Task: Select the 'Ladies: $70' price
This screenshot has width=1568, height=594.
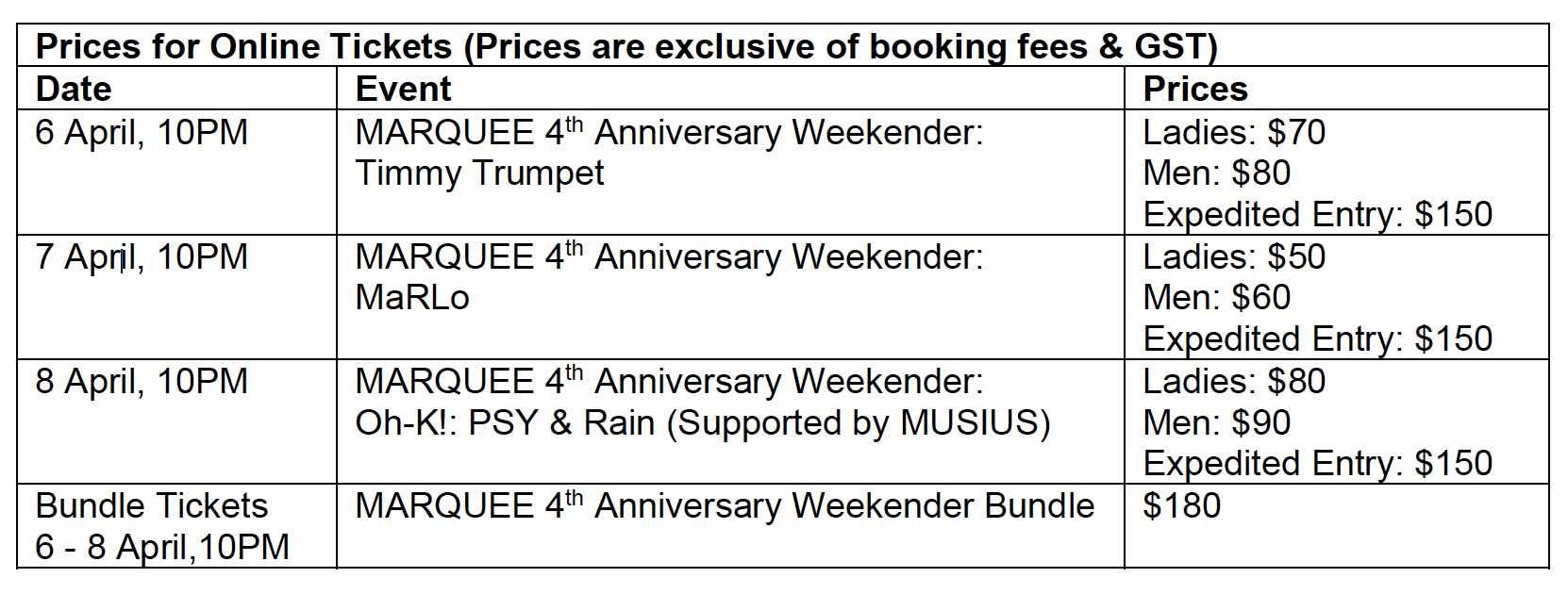Action: (1233, 133)
